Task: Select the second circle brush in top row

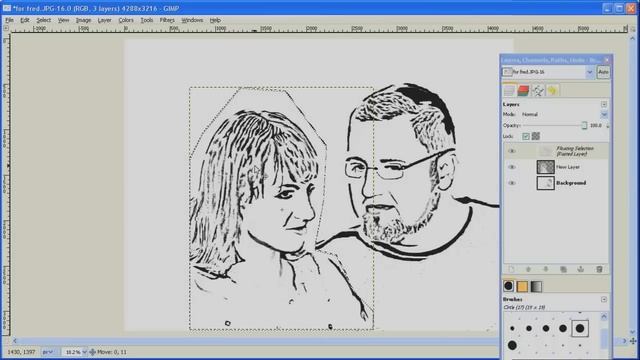Action: (x=529, y=328)
